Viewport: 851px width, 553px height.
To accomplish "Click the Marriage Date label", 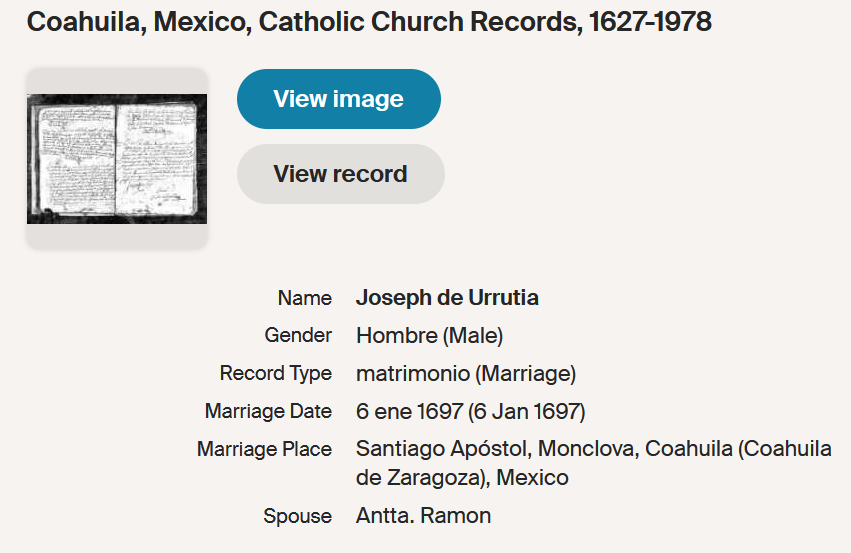I will point(268,411).
